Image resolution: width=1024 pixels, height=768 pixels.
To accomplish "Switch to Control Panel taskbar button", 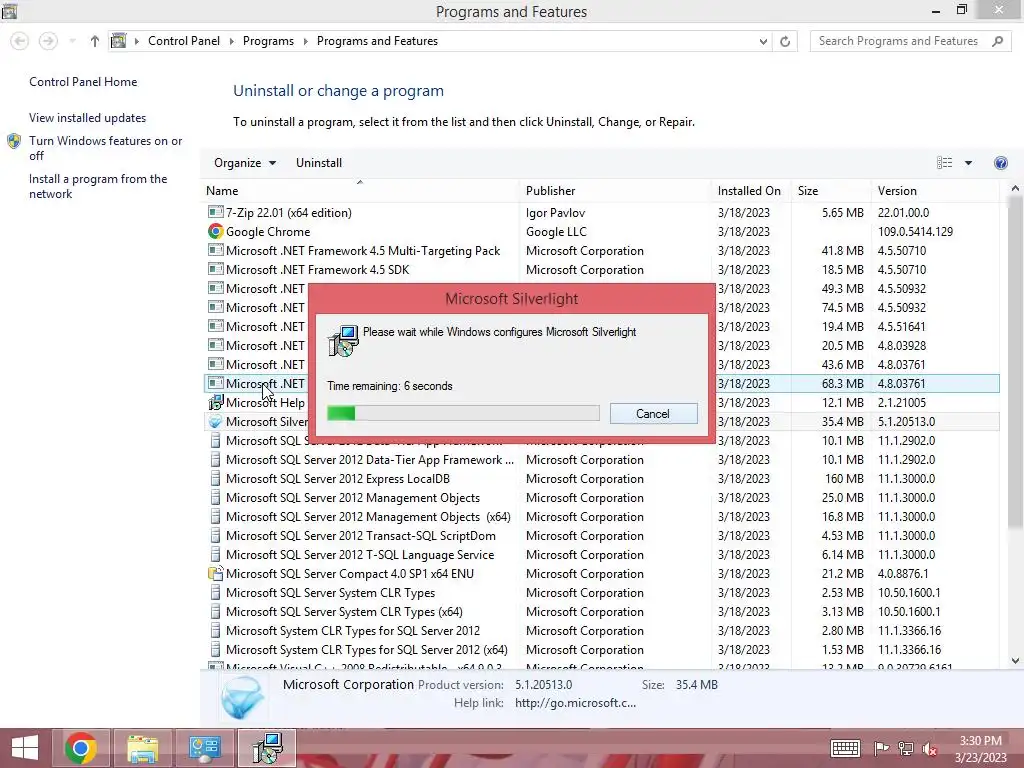I will tap(205, 748).
